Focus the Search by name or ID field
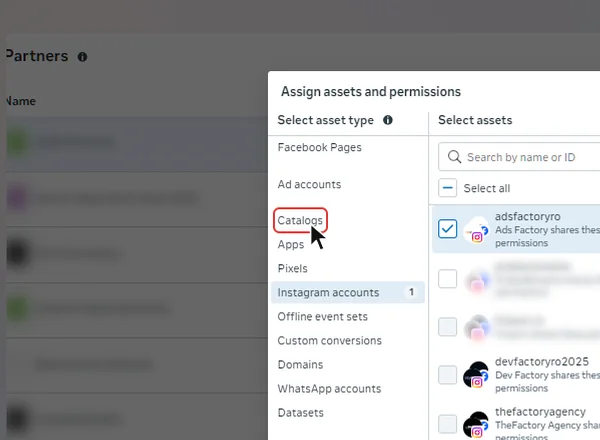 click(x=519, y=157)
